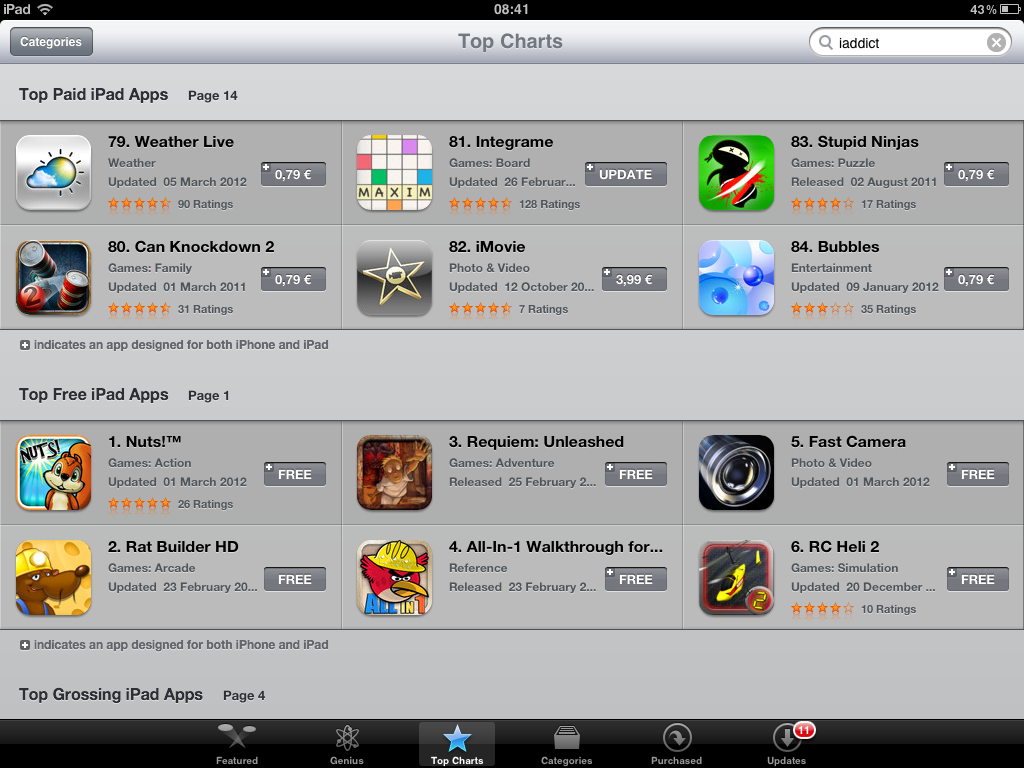1024x768 pixels.
Task: Open the Stupid Ninjas app icon
Action: [x=736, y=173]
